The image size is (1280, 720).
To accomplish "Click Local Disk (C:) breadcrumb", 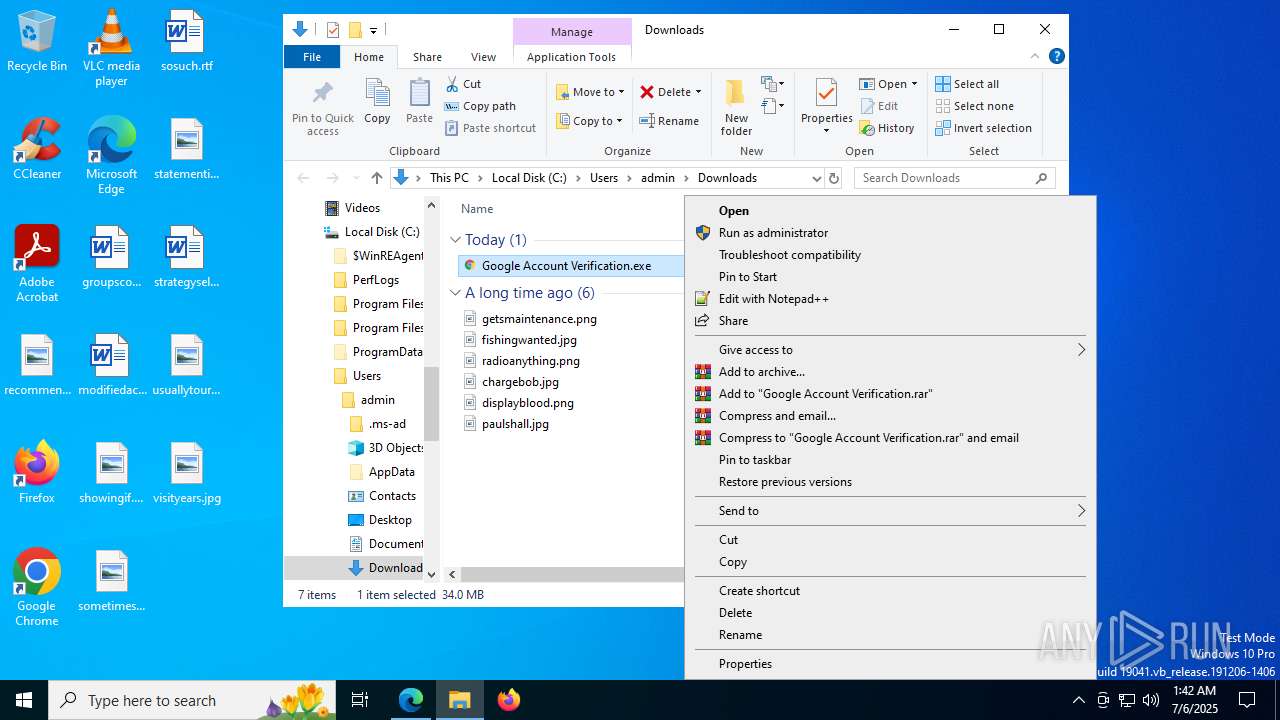I will pyautogui.click(x=529, y=178).
